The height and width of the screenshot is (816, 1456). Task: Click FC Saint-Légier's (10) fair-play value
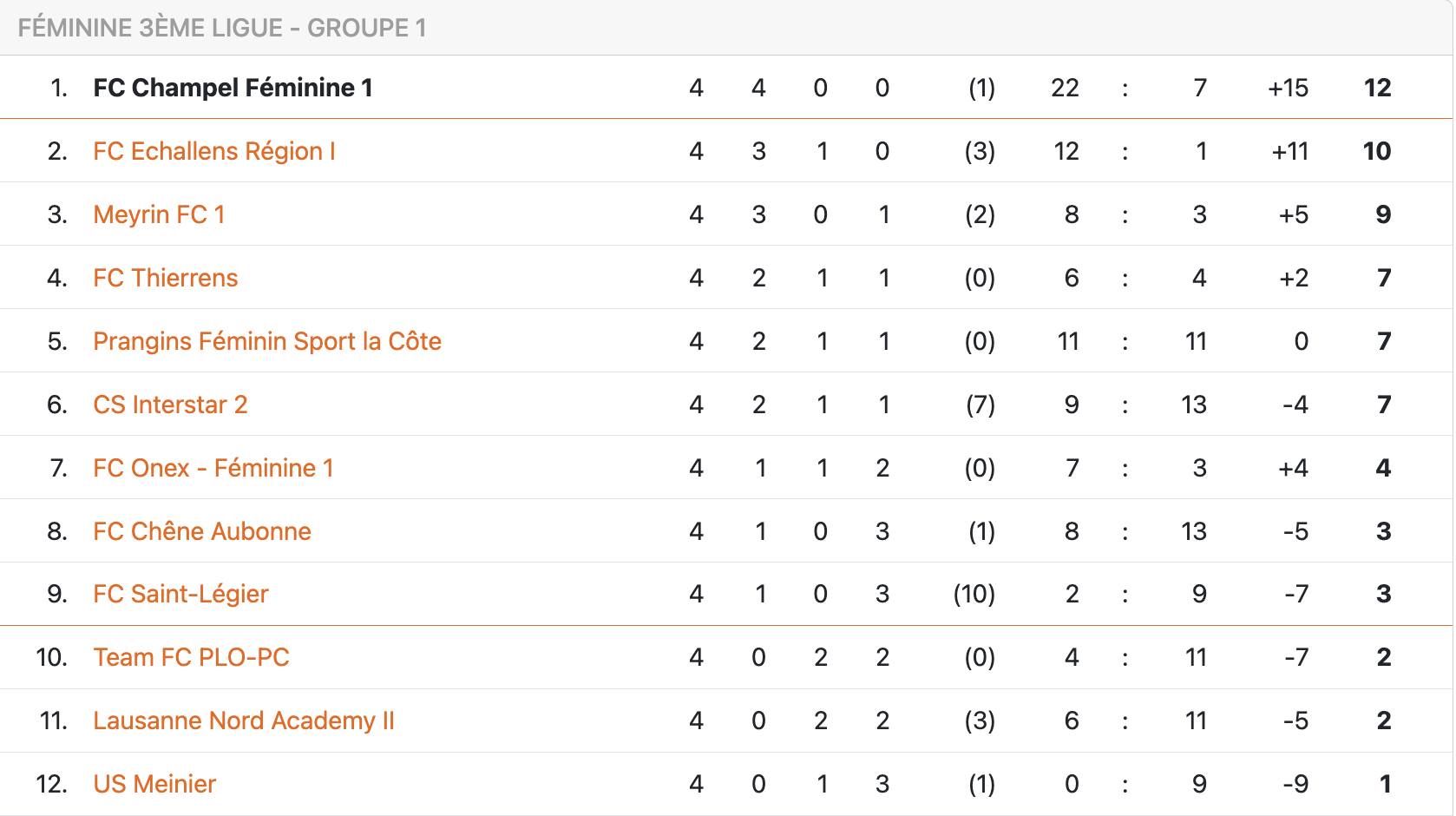point(974,594)
